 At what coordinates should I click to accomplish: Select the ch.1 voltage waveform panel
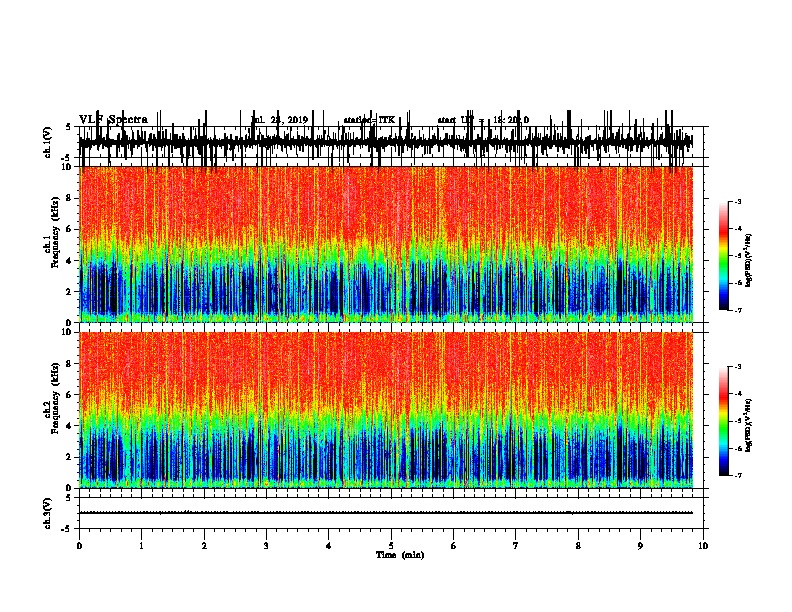coord(391,142)
